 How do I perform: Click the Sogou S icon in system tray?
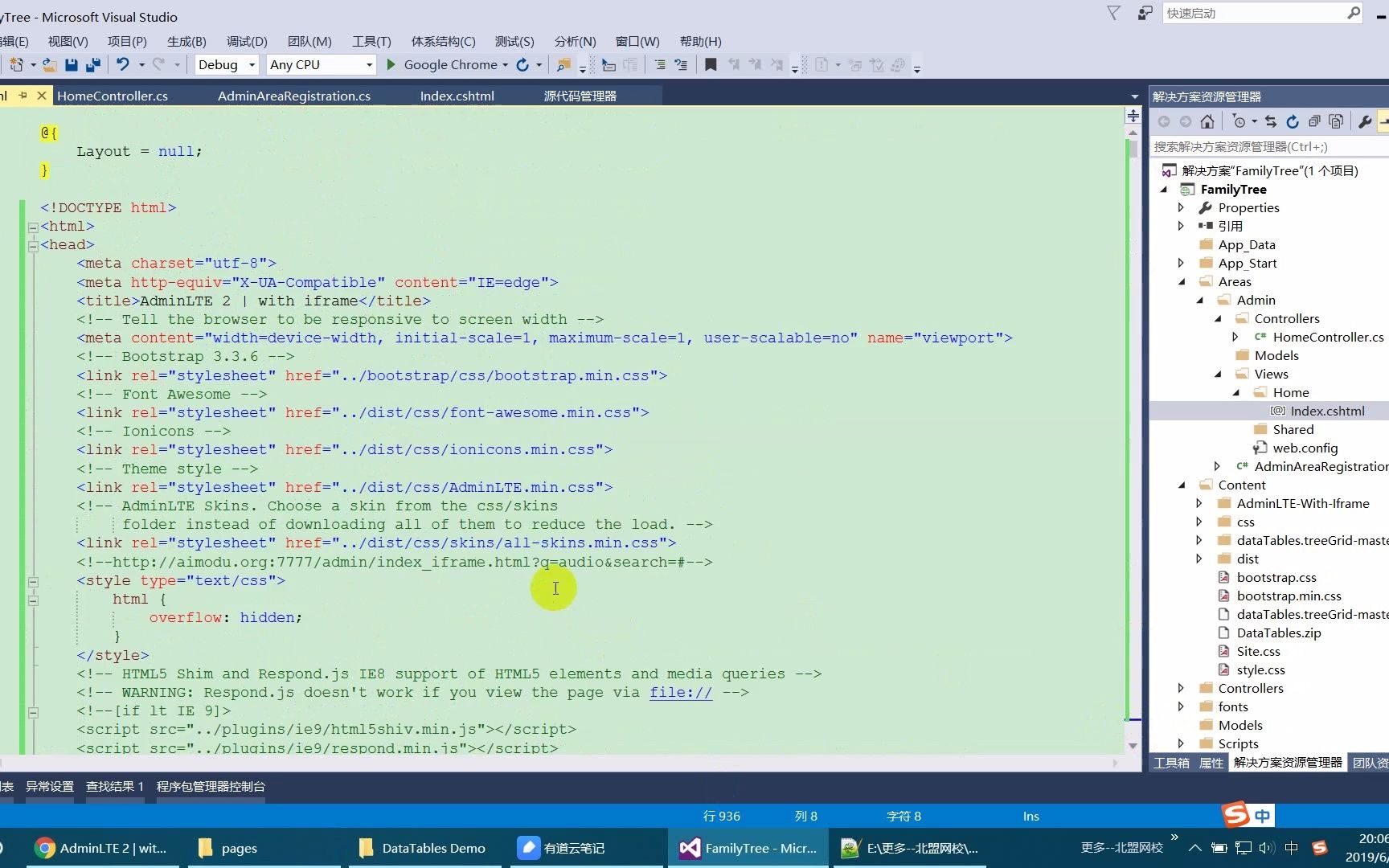(1319, 847)
